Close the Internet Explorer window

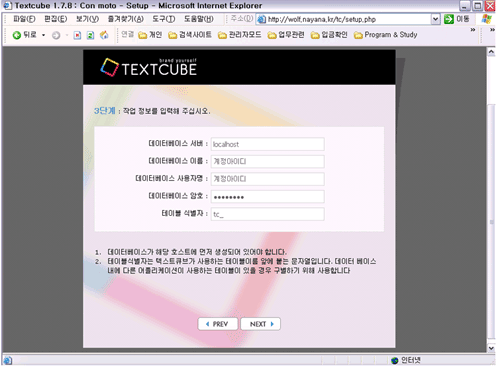tap(490, 6)
